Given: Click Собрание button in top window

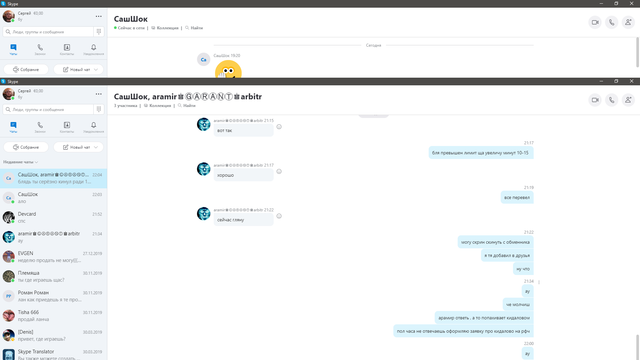Looking at the screenshot, I should [26, 69].
